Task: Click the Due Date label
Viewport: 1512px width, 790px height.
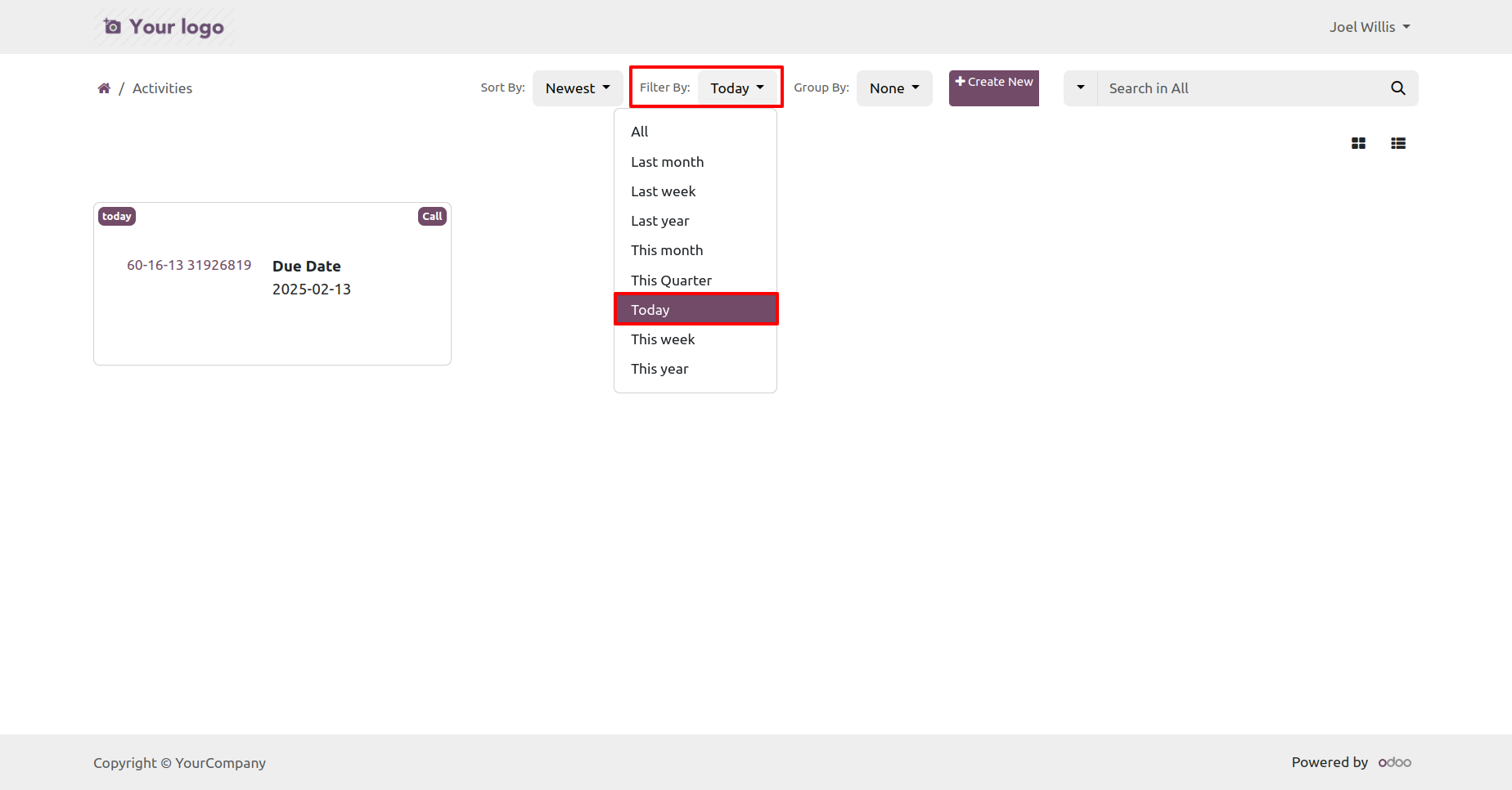Action: (x=307, y=266)
